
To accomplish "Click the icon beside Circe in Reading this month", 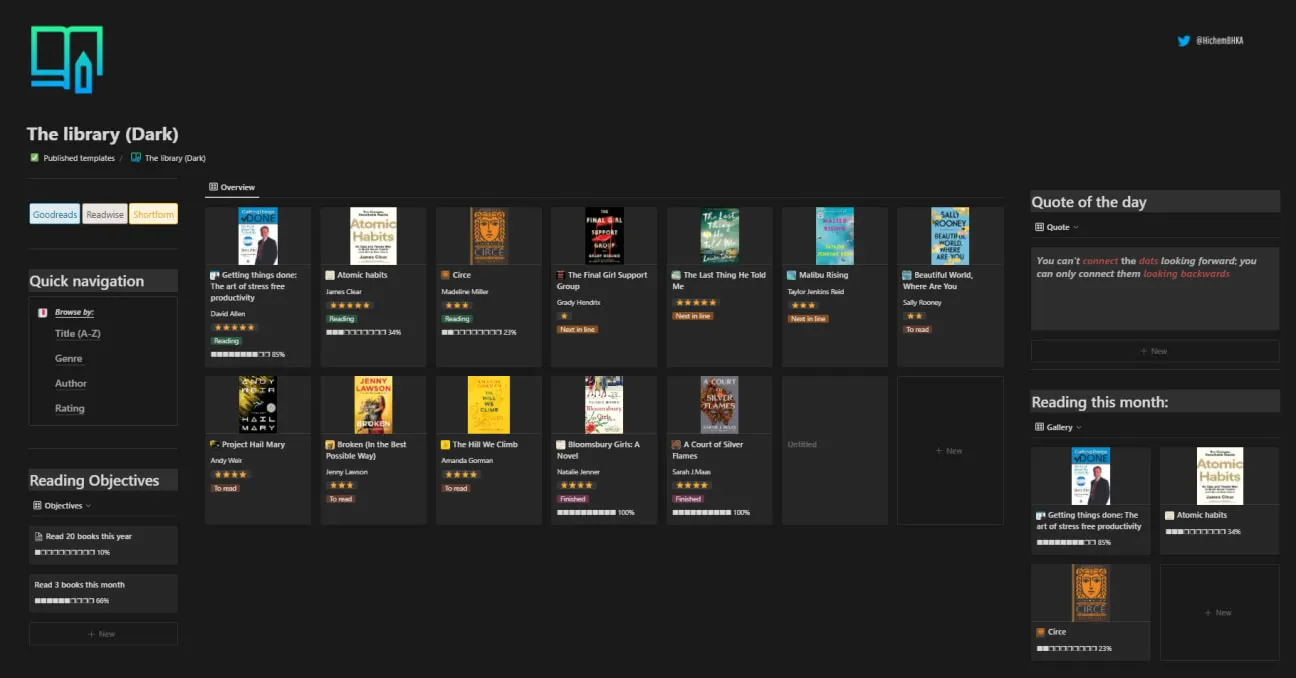I will 1040,632.
